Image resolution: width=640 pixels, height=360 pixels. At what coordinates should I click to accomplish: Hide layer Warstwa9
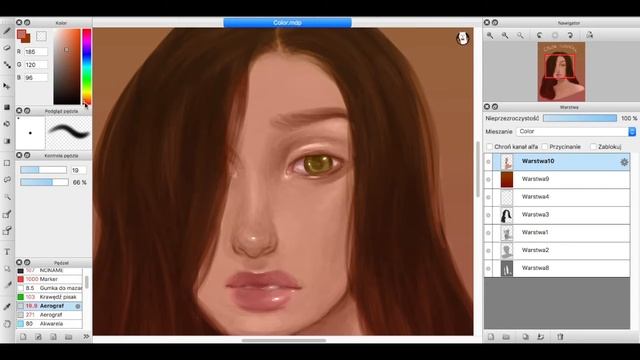tap(488, 180)
